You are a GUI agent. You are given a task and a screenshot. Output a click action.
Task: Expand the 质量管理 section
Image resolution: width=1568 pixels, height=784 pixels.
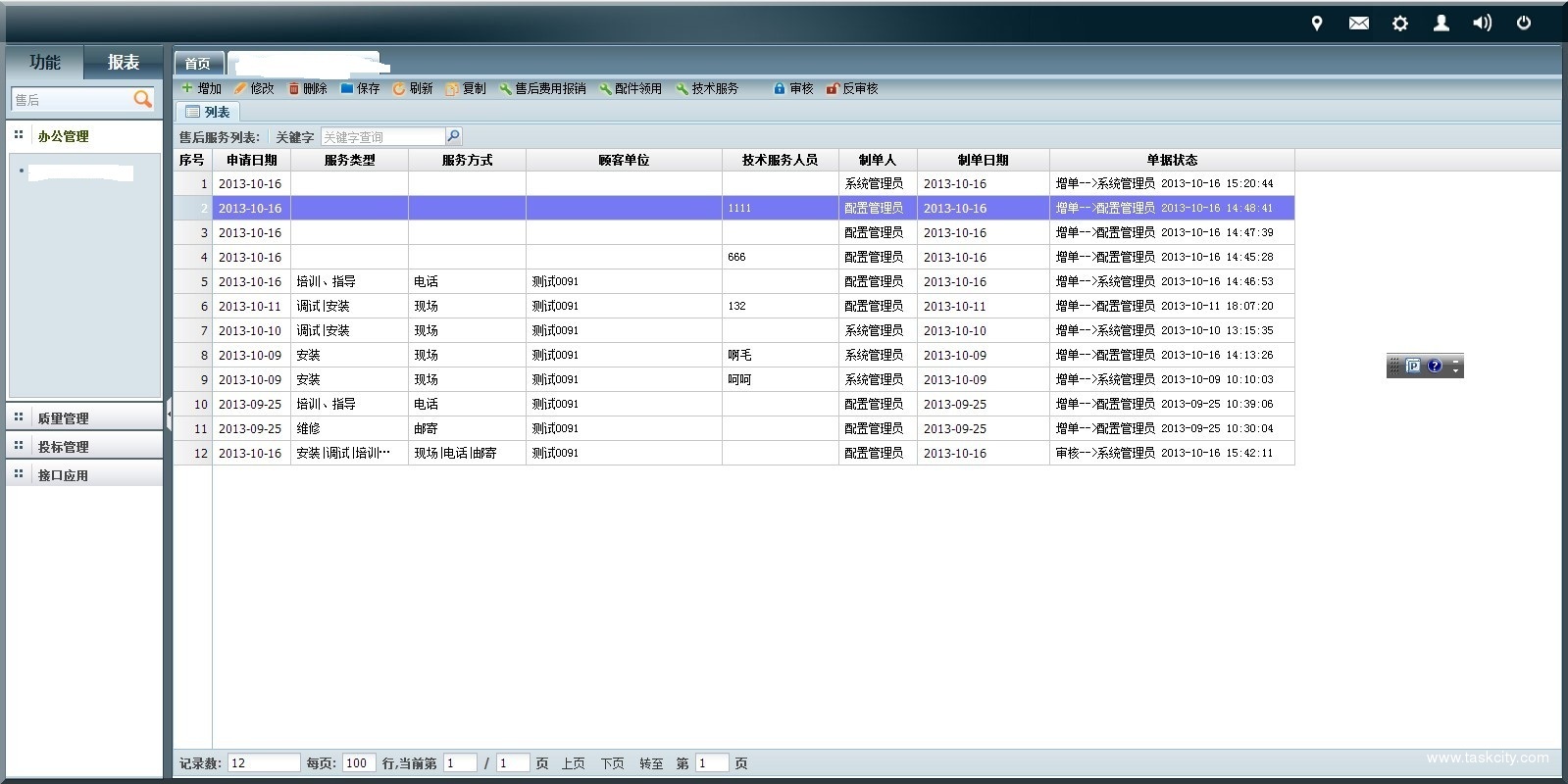tap(84, 417)
